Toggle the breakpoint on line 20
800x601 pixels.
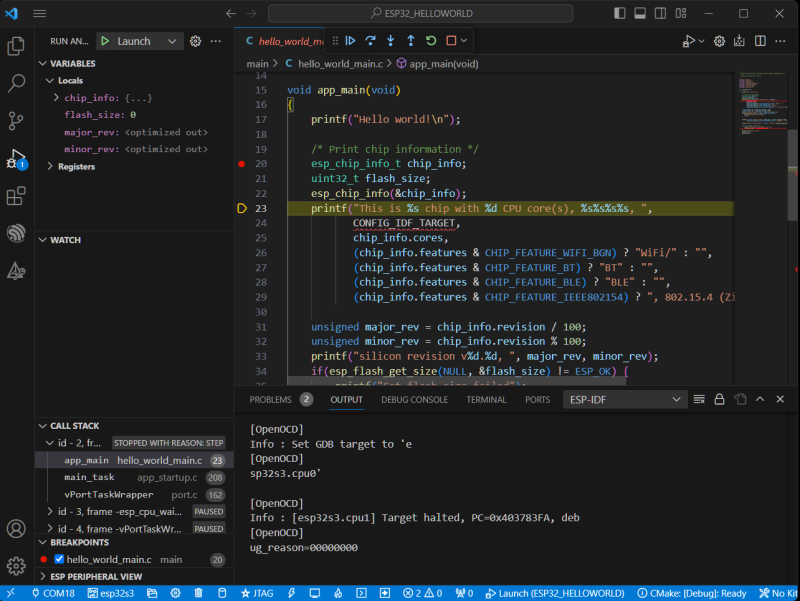coord(242,163)
